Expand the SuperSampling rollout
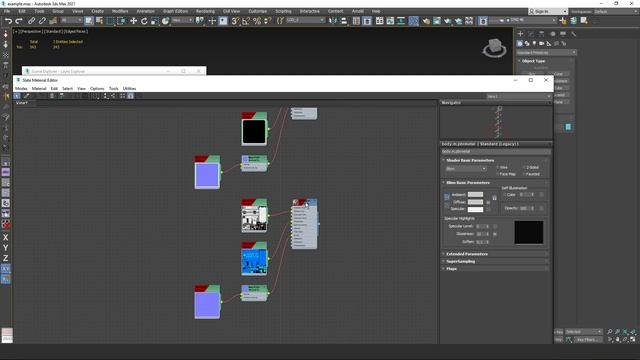 (x=495, y=261)
